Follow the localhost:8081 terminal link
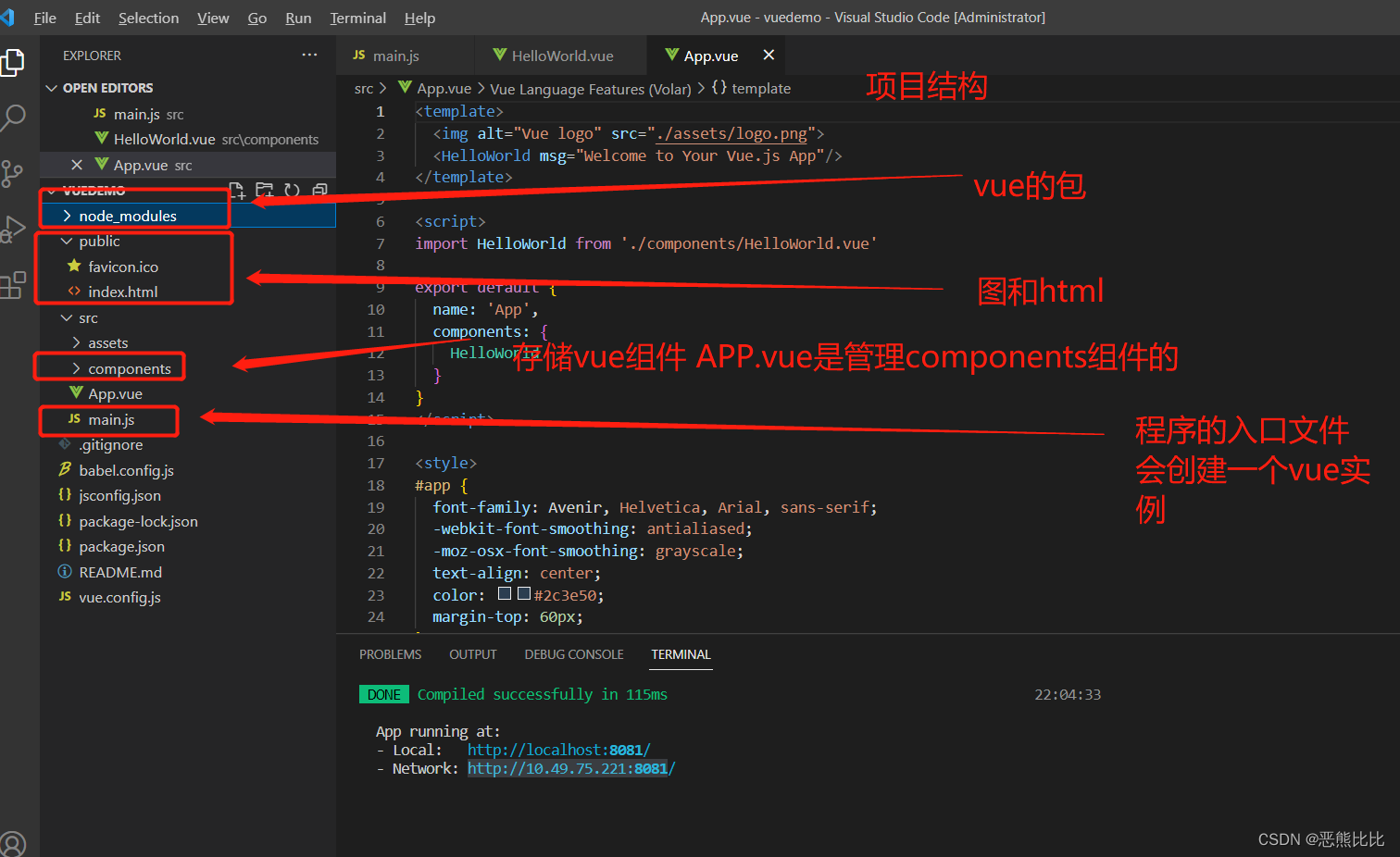The width and height of the screenshot is (1400, 857). pos(558,750)
